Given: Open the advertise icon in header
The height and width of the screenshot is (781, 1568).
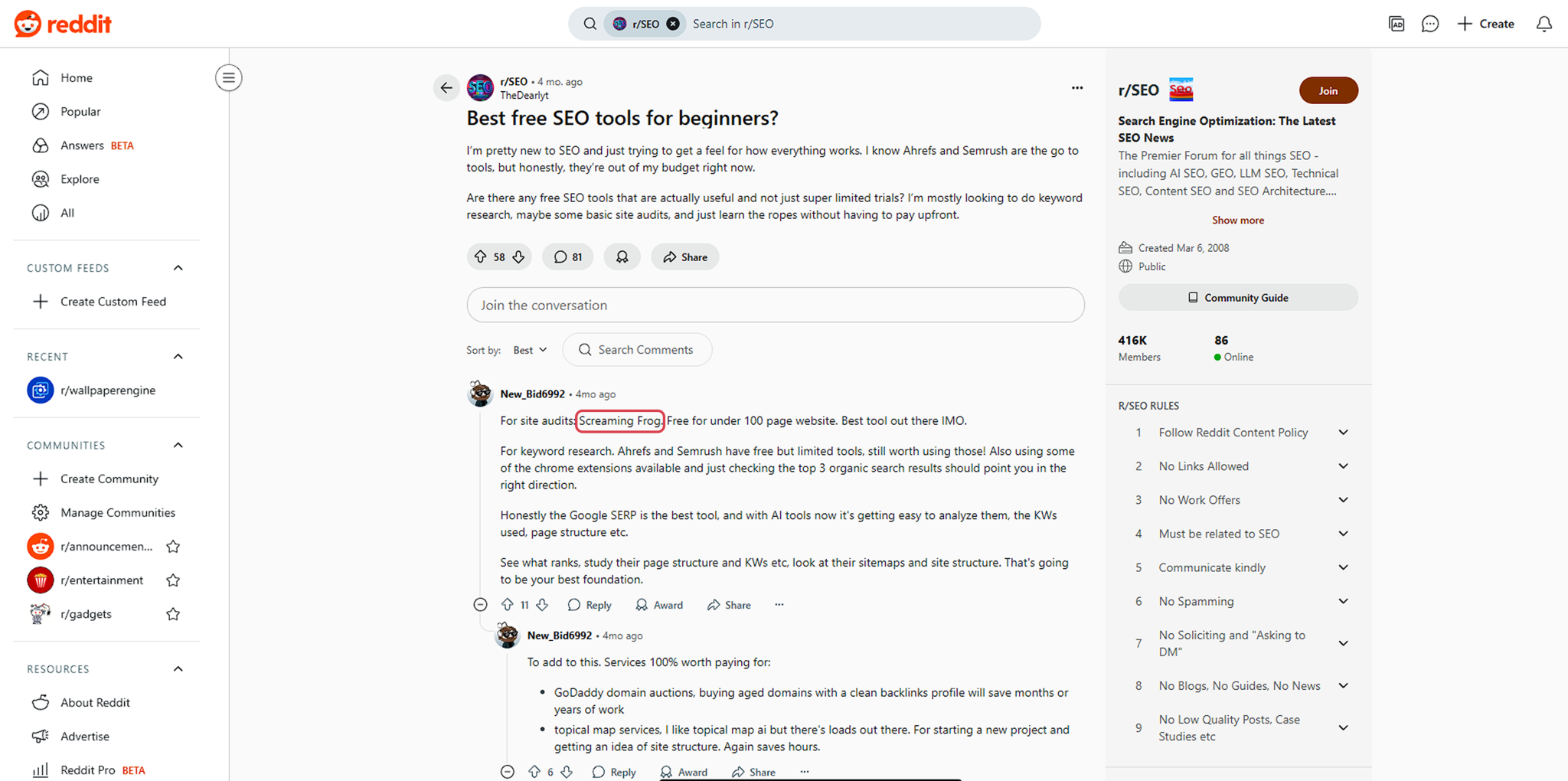Looking at the screenshot, I should (x=1396, y=24).
